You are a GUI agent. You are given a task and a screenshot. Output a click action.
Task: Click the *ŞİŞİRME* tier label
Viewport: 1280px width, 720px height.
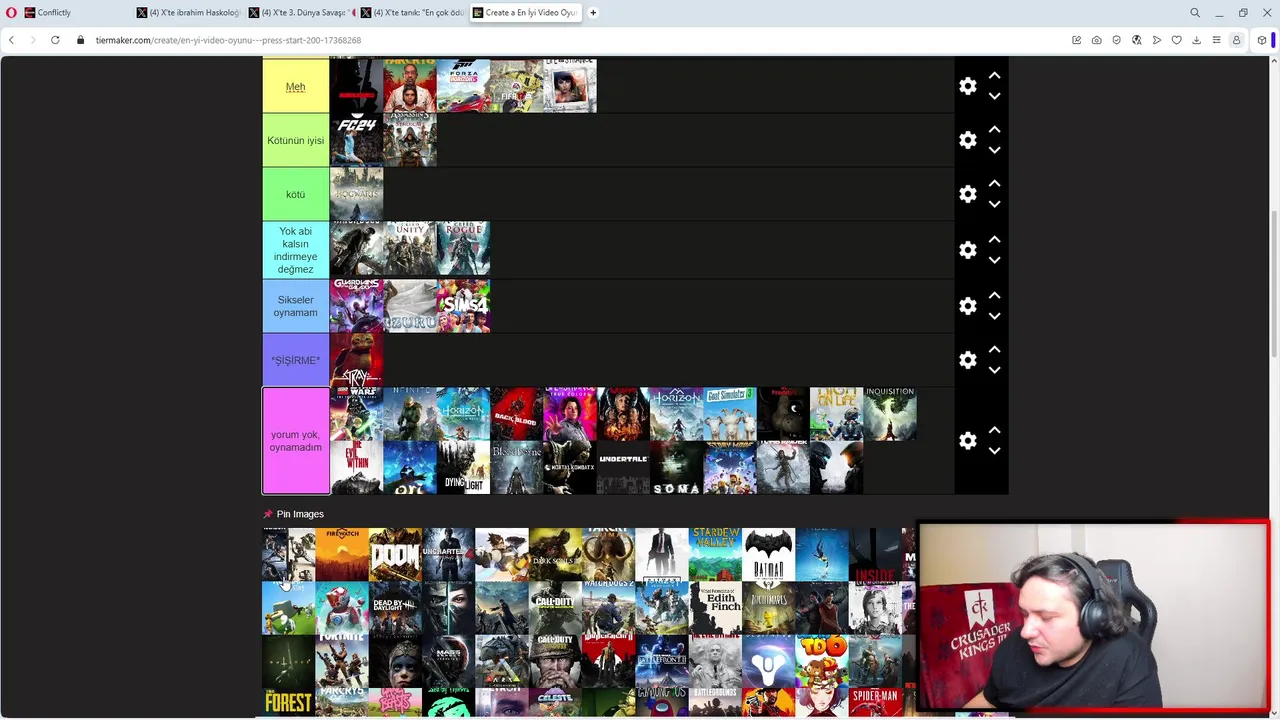[x=295, y=360]
